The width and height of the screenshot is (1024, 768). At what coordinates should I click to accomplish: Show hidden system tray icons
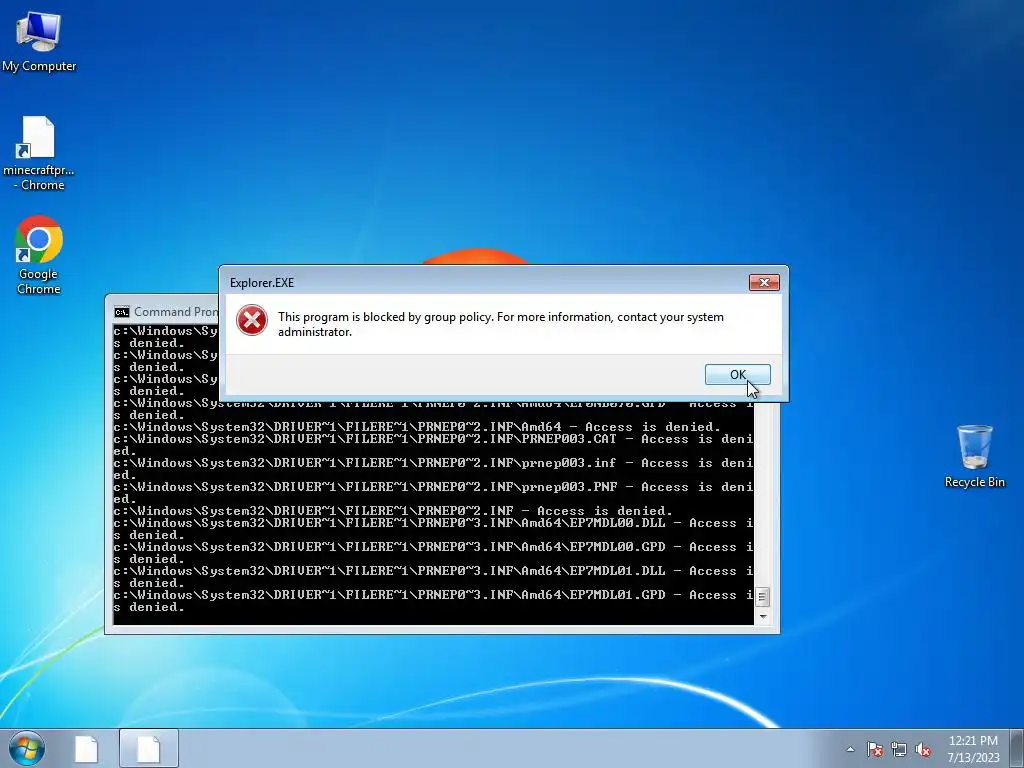point(850,749)
